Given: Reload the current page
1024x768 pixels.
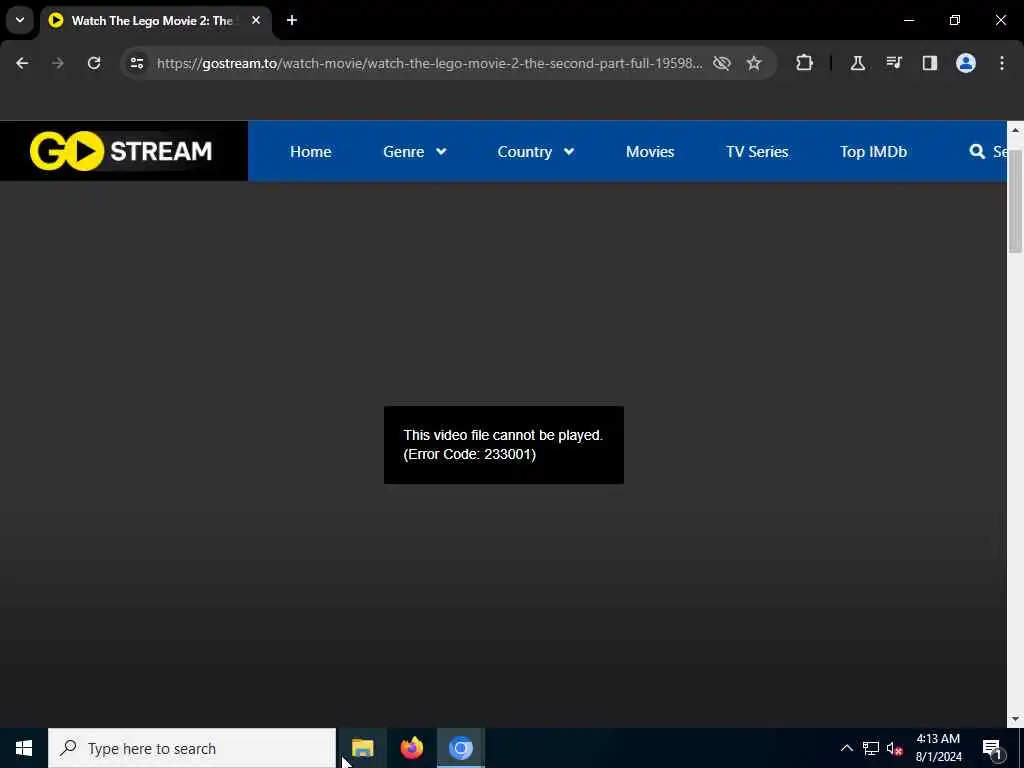Looking at the screenshot, I should tap(94, 63).
